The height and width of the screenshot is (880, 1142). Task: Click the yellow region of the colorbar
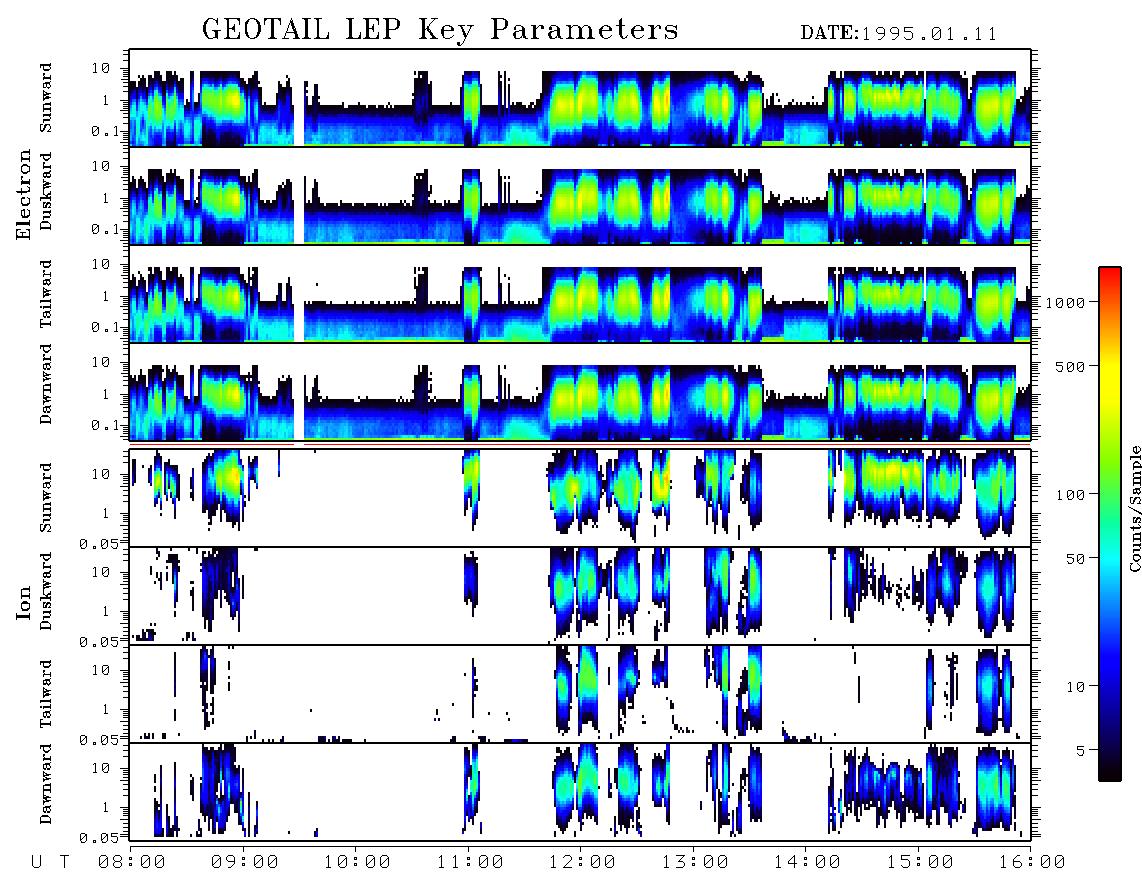point(1109,375)
